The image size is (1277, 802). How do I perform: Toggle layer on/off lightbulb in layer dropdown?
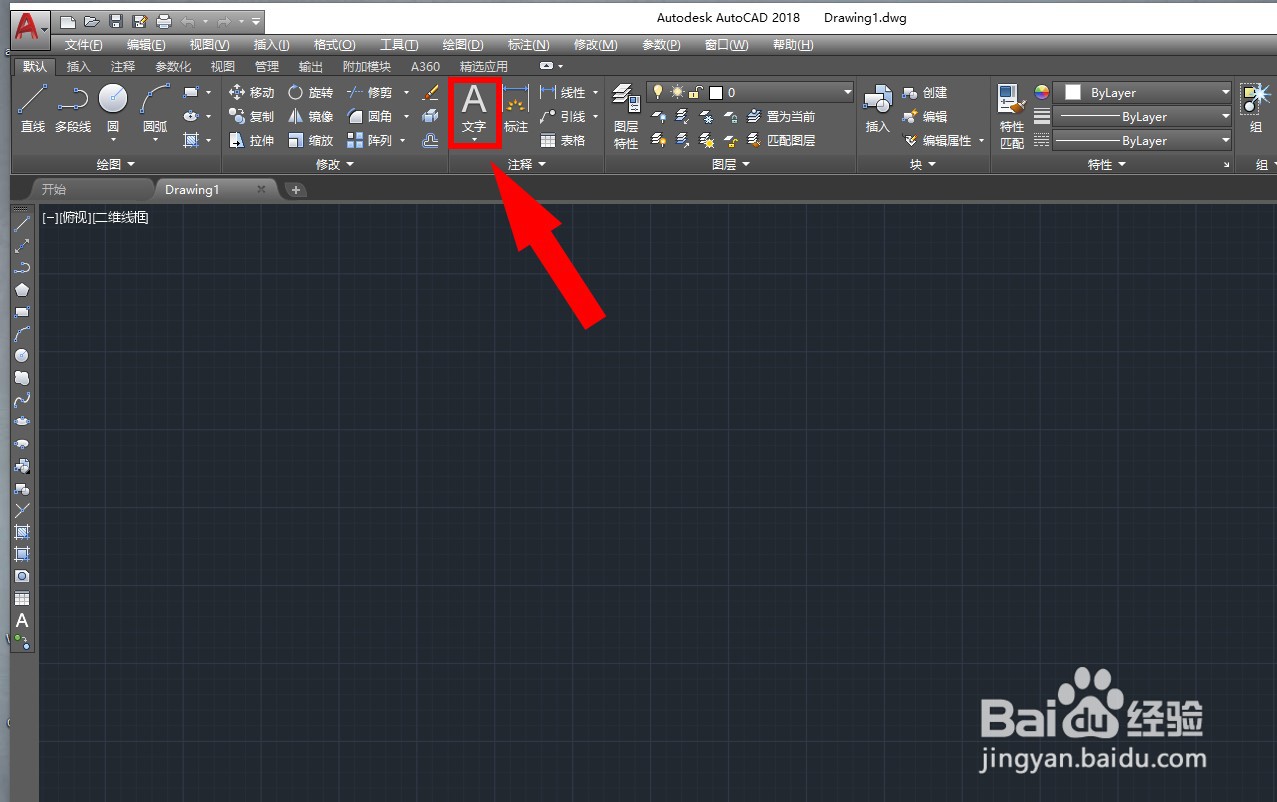click(658, 92)
